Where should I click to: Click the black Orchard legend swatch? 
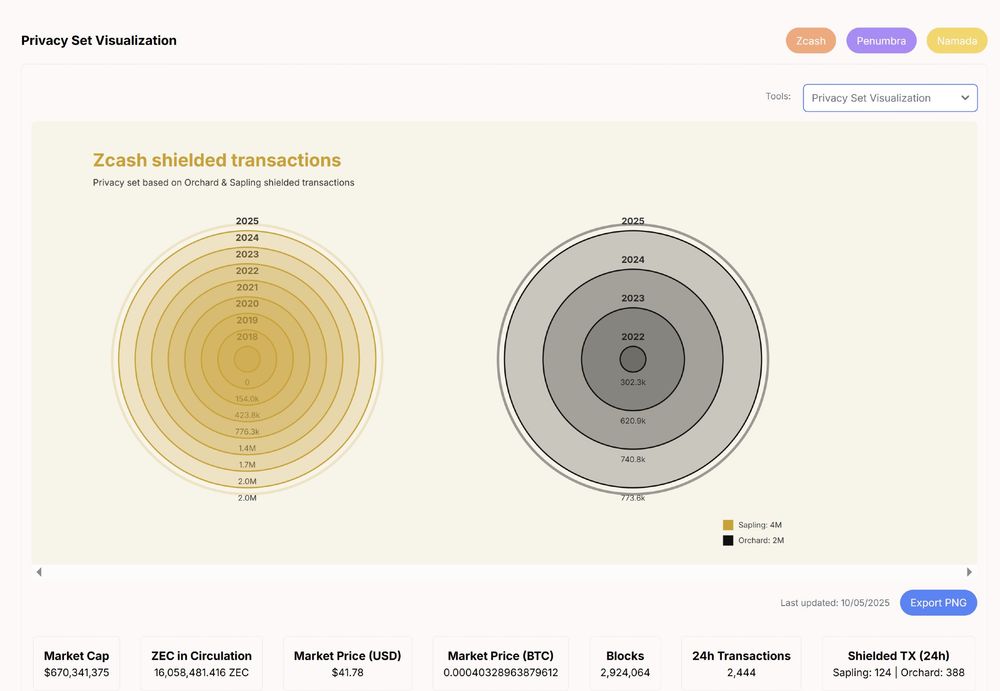click(728, 540)
